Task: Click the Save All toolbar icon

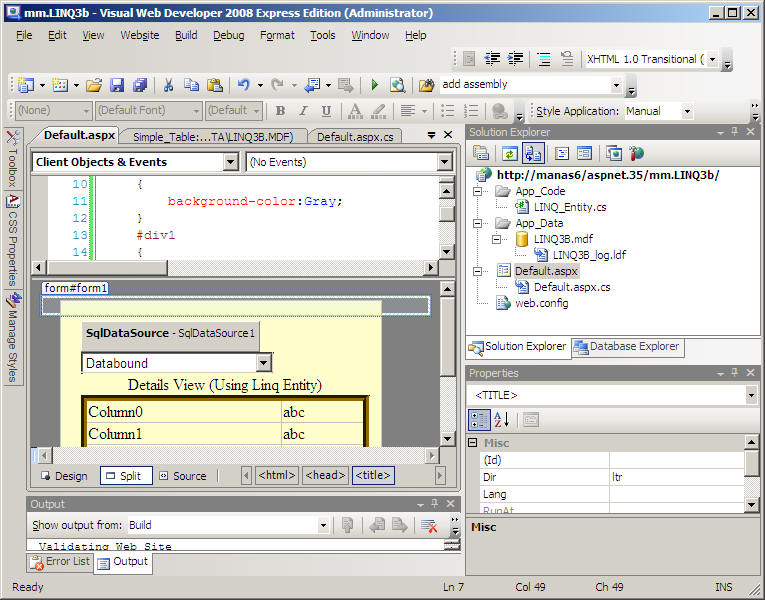Action: (x=141, y=85)
